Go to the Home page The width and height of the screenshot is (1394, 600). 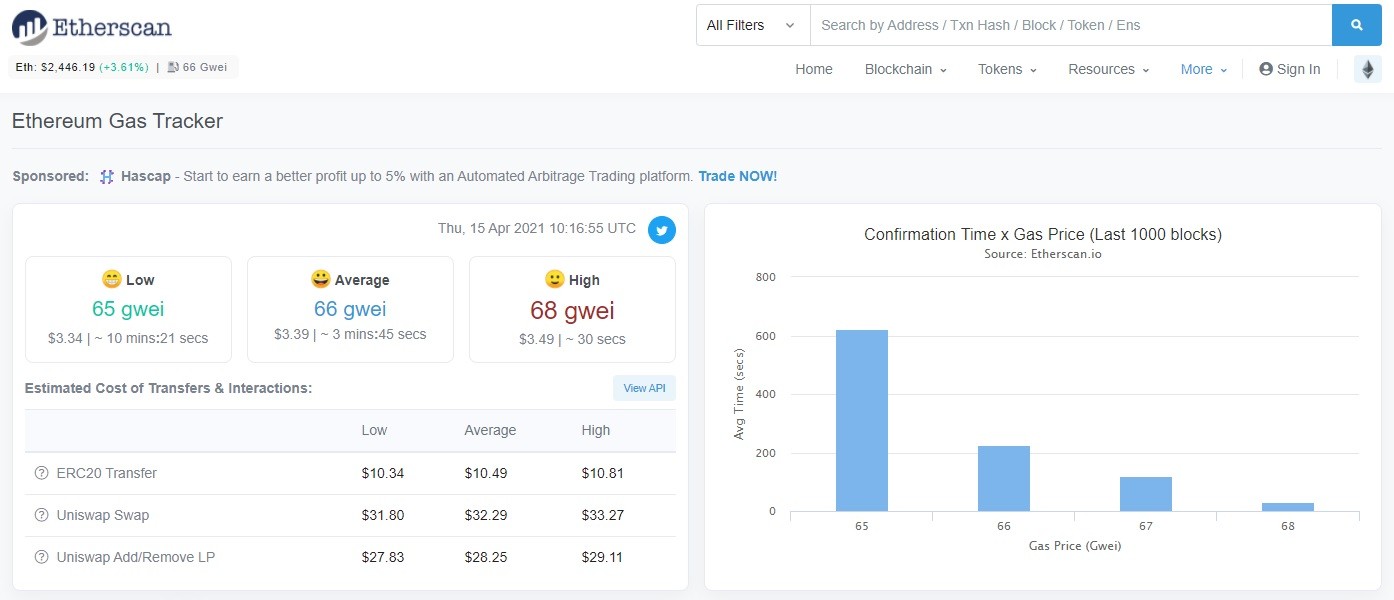click(x=814, y=69)
